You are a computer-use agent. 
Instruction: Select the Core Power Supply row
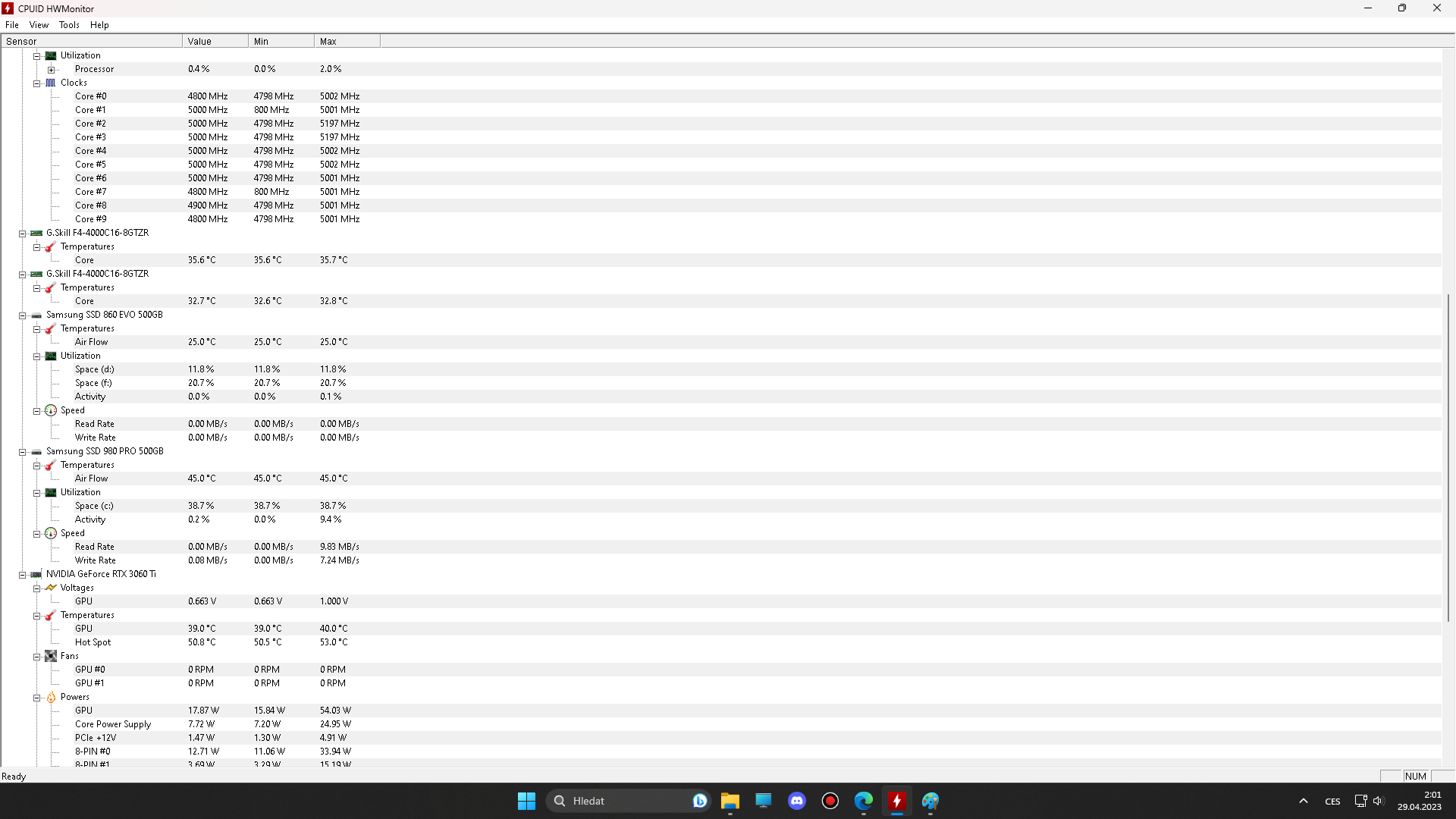click(x=721, y=724)
